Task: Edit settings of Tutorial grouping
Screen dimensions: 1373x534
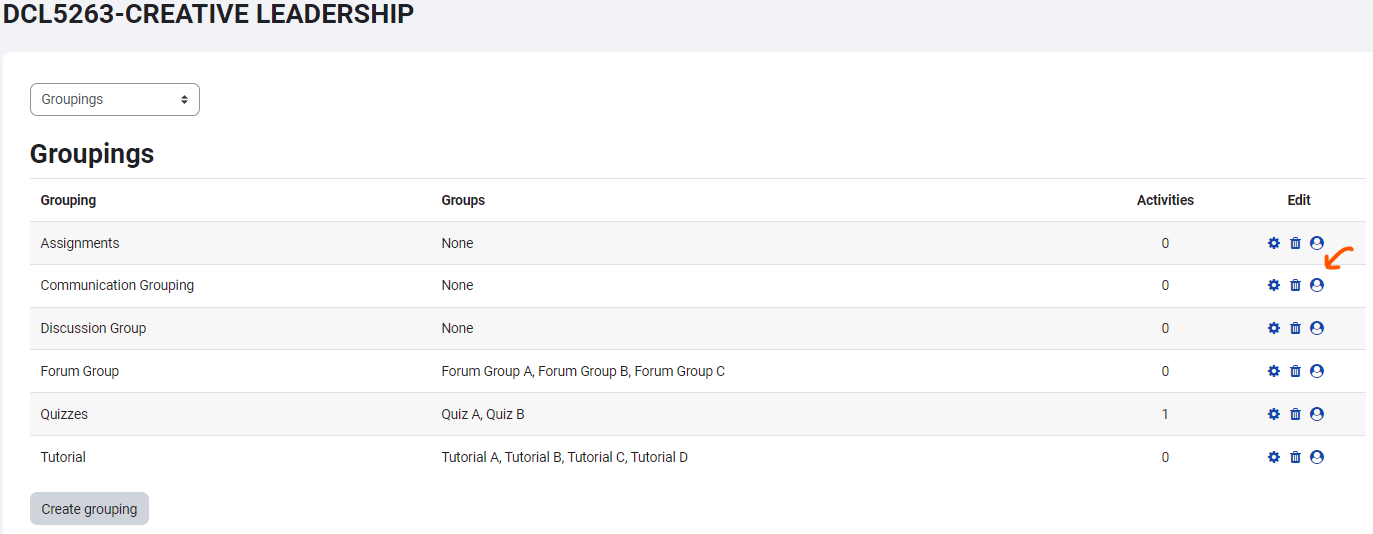Action: point(1274,457)
